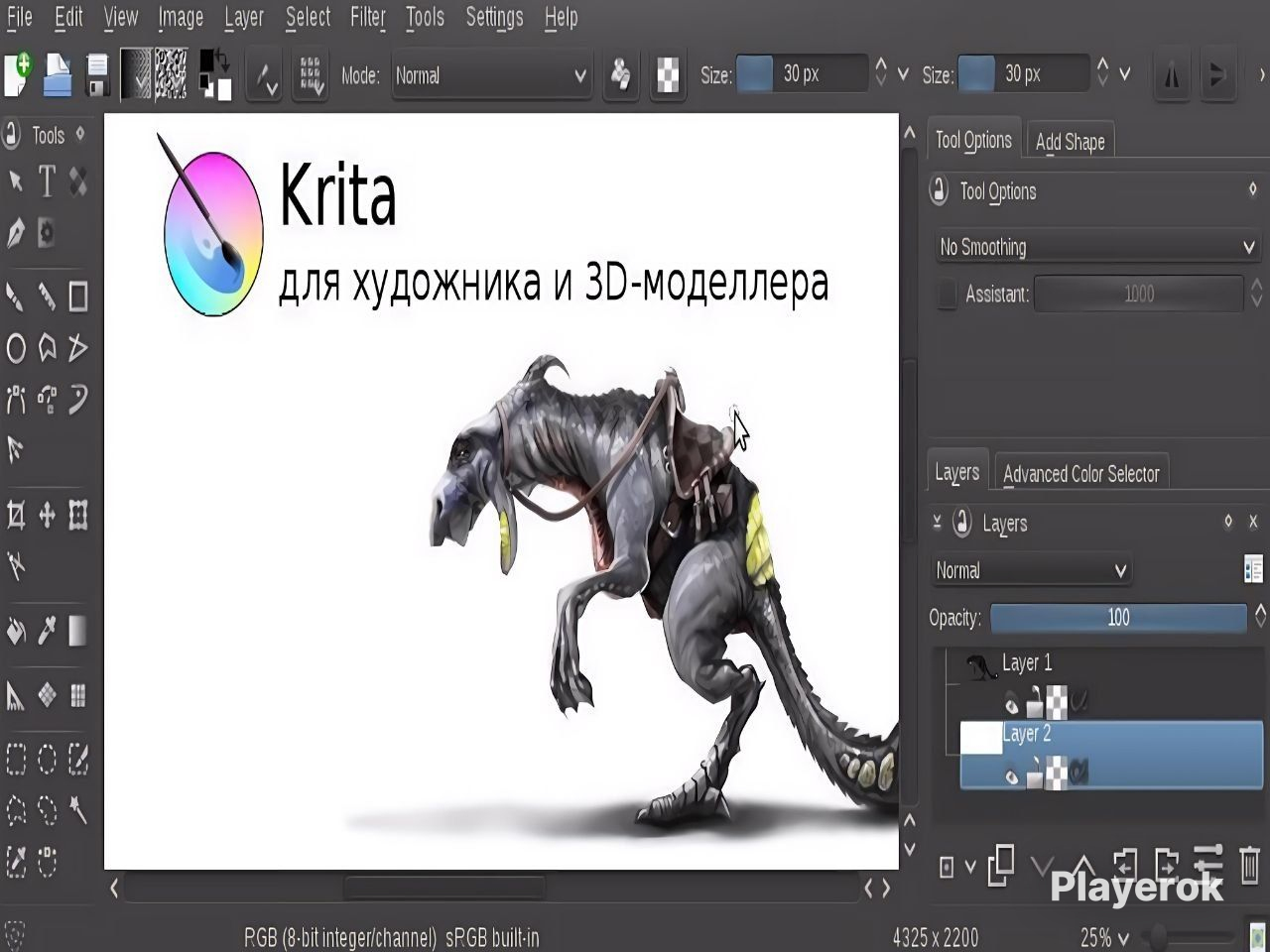Toggle visibility eye of Layer 2
This screenshot has height=952, width=1270.
click(1012, 776)
